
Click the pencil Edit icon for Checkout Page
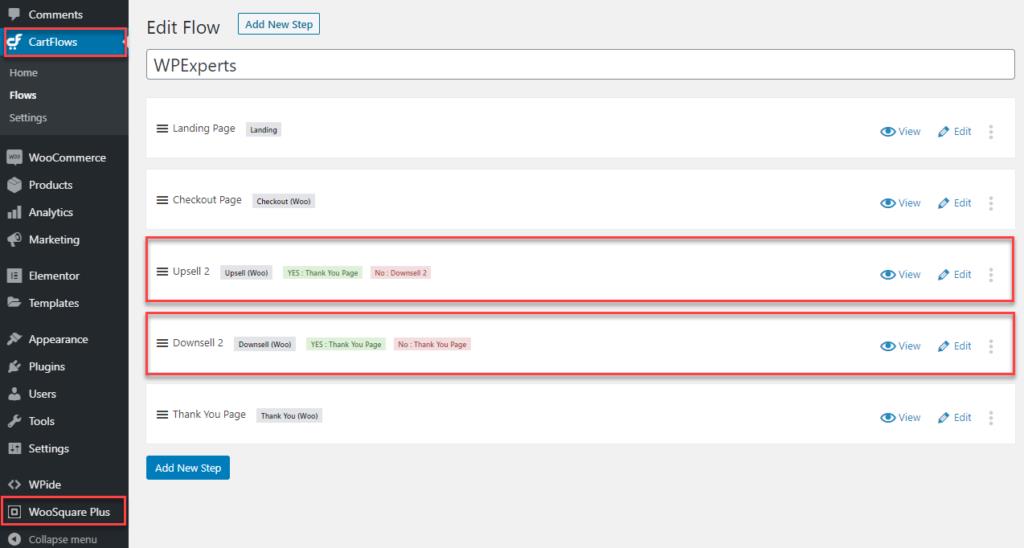[943, 203]
